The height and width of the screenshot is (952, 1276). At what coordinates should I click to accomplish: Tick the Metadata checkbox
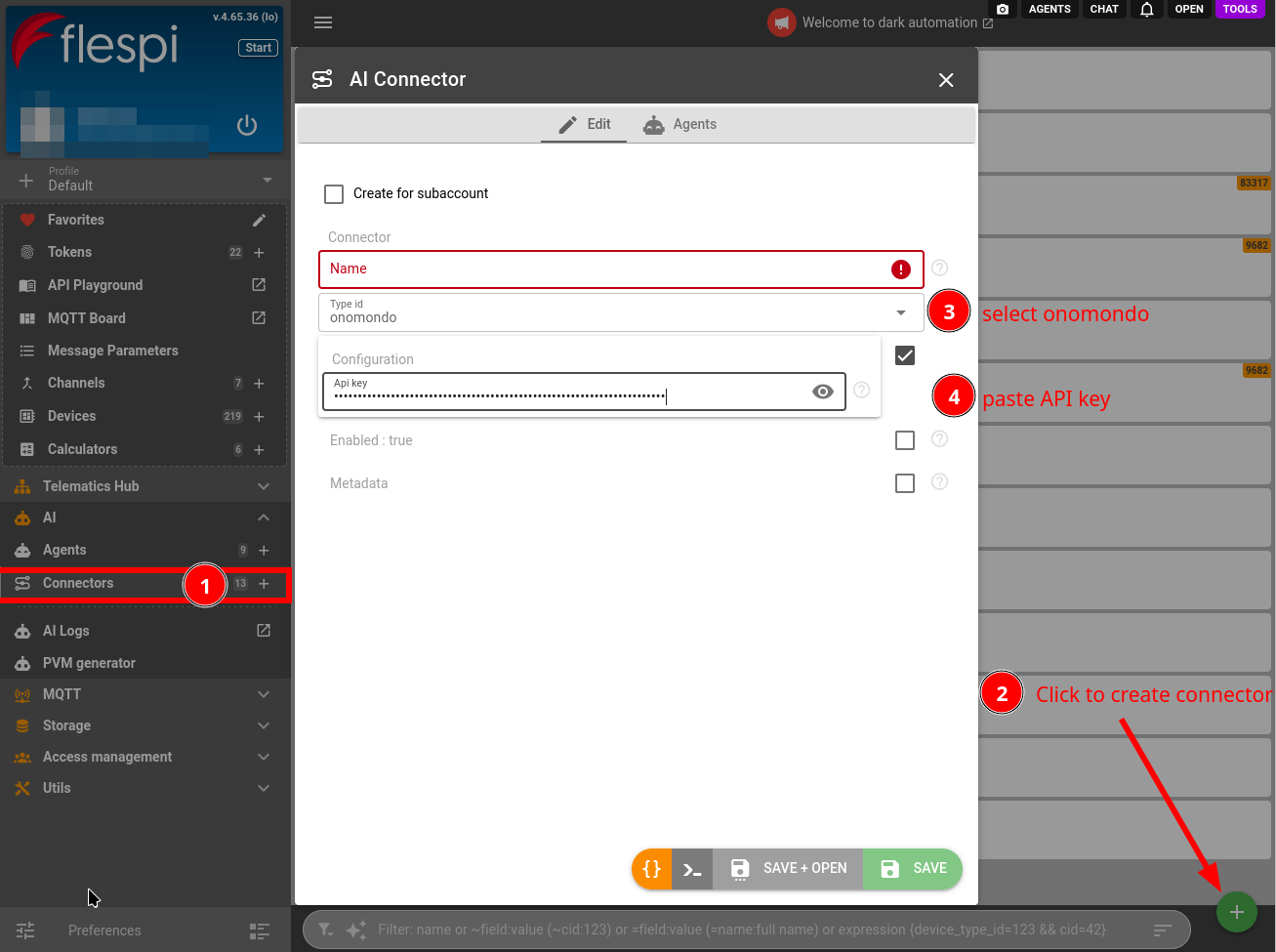[905, 483]
